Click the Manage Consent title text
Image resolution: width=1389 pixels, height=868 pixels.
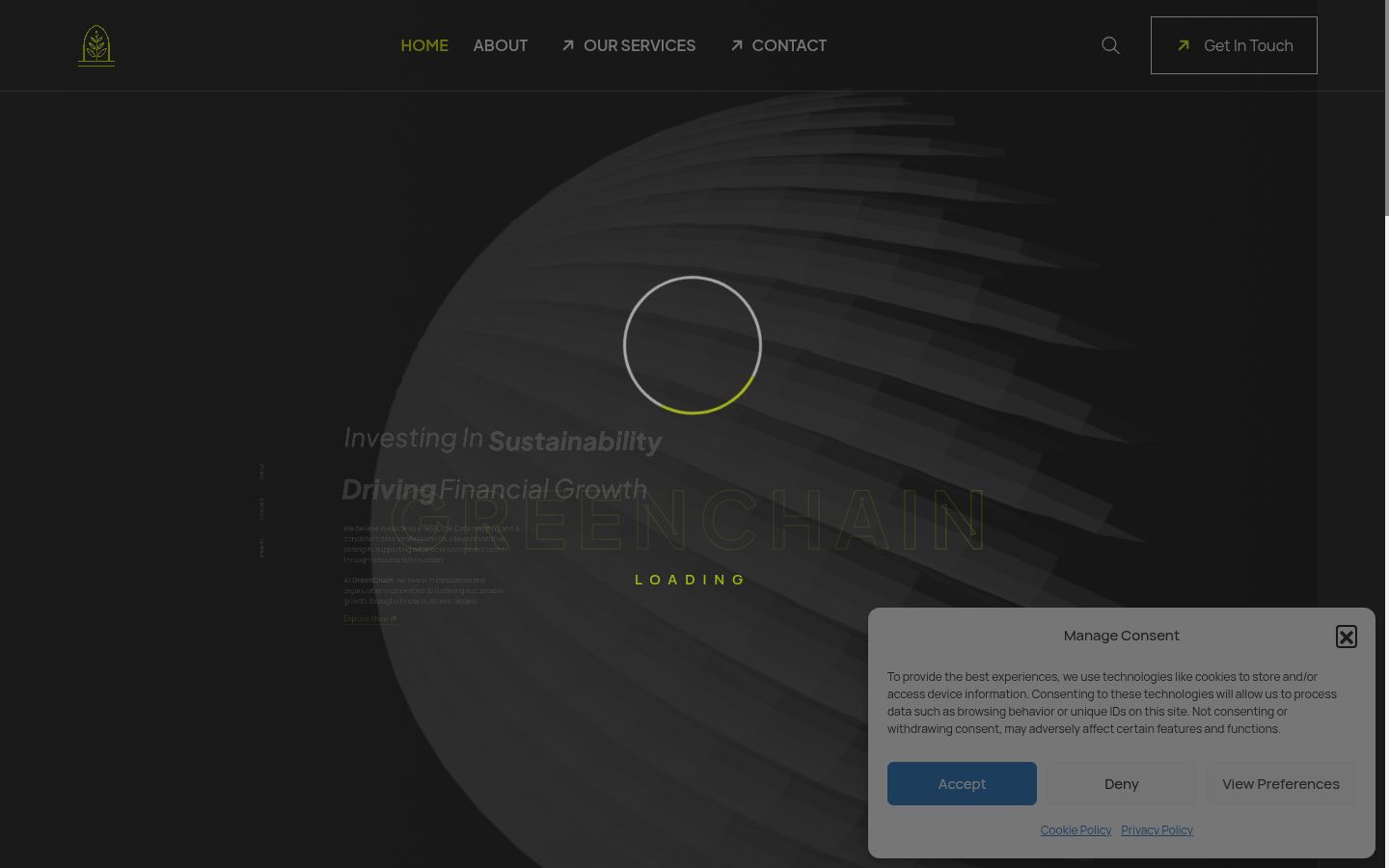tap(1121, 636)
